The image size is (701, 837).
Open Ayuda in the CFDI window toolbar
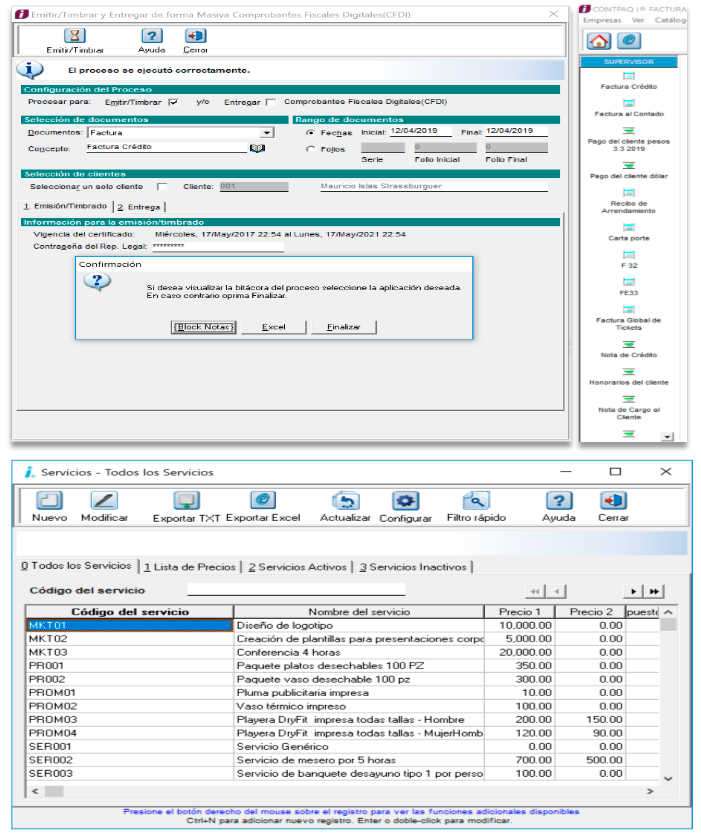point(151,35)
